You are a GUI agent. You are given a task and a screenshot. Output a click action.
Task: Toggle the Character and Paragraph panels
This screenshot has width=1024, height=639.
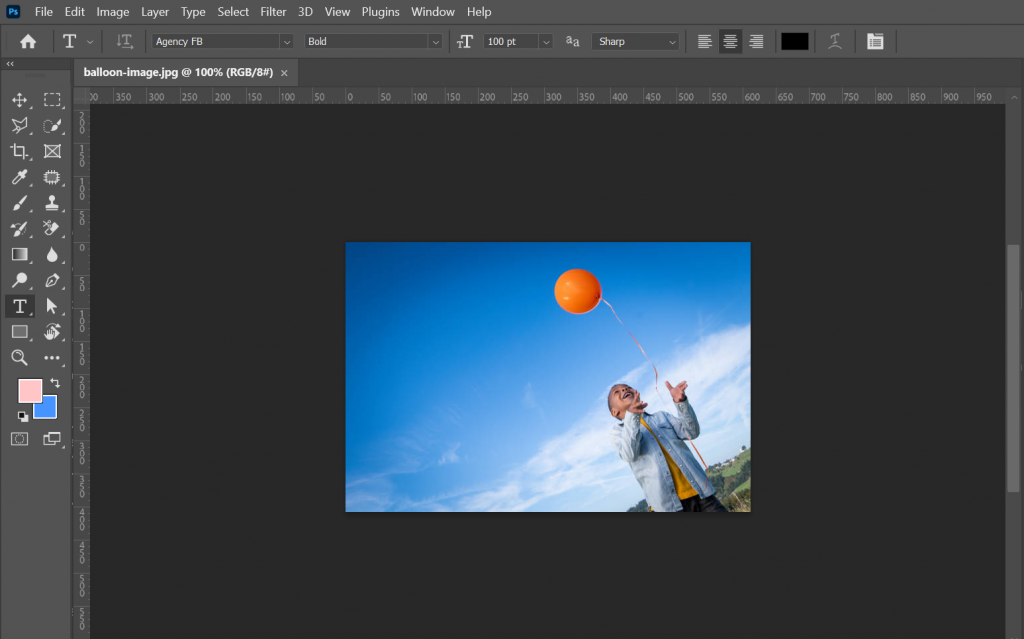click(875, 41)
